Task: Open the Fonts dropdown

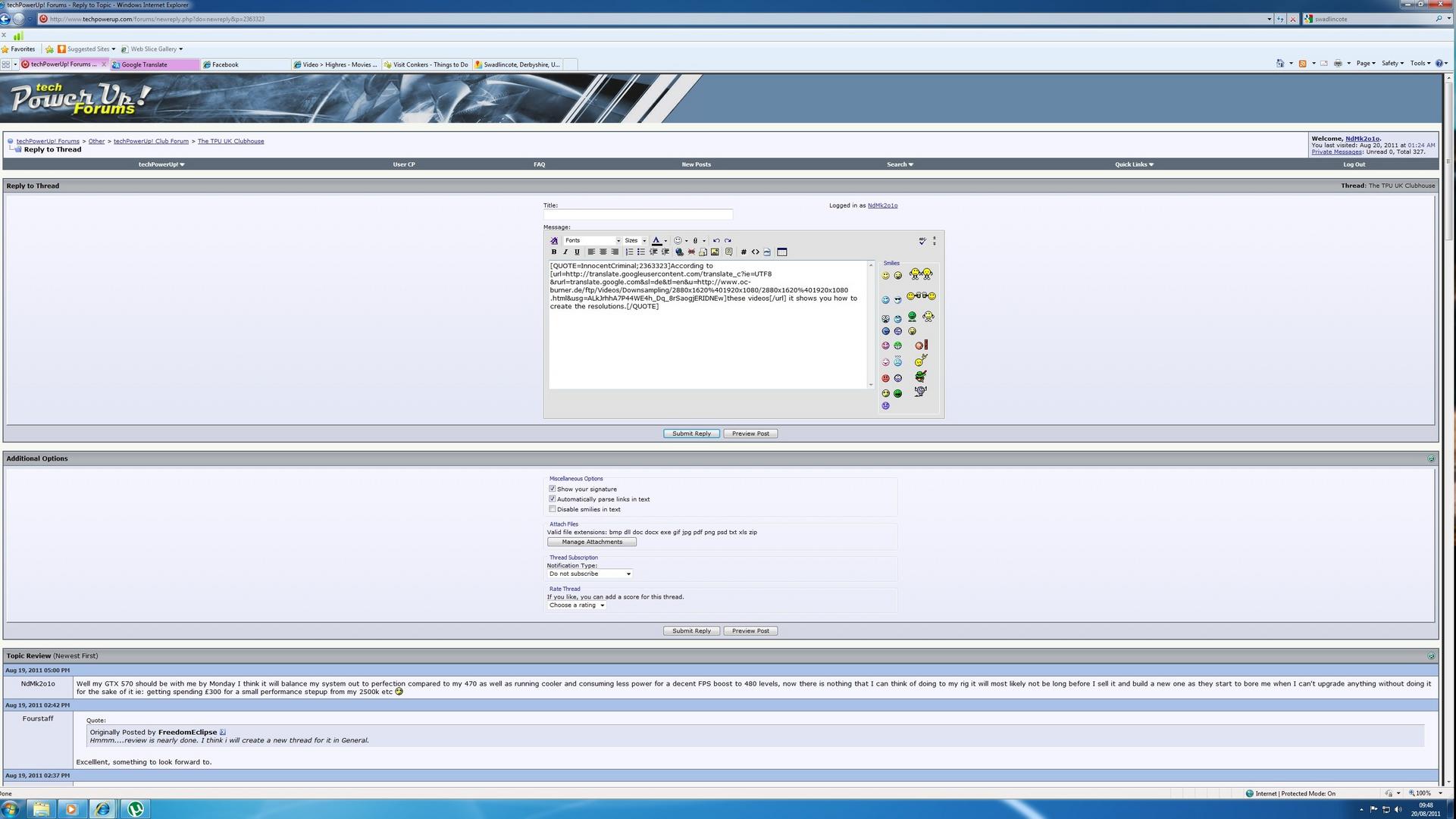Action: pyautogui.click(x=592, y=240)
